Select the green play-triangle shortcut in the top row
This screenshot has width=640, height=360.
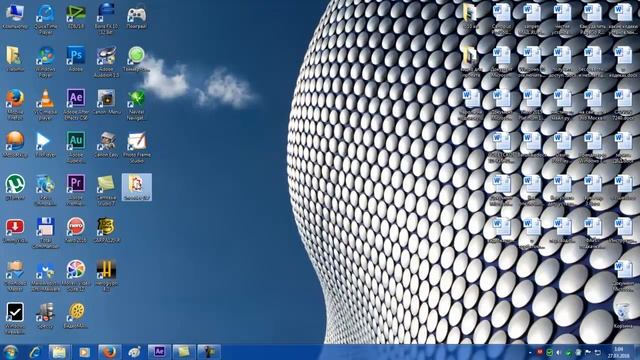76,16
